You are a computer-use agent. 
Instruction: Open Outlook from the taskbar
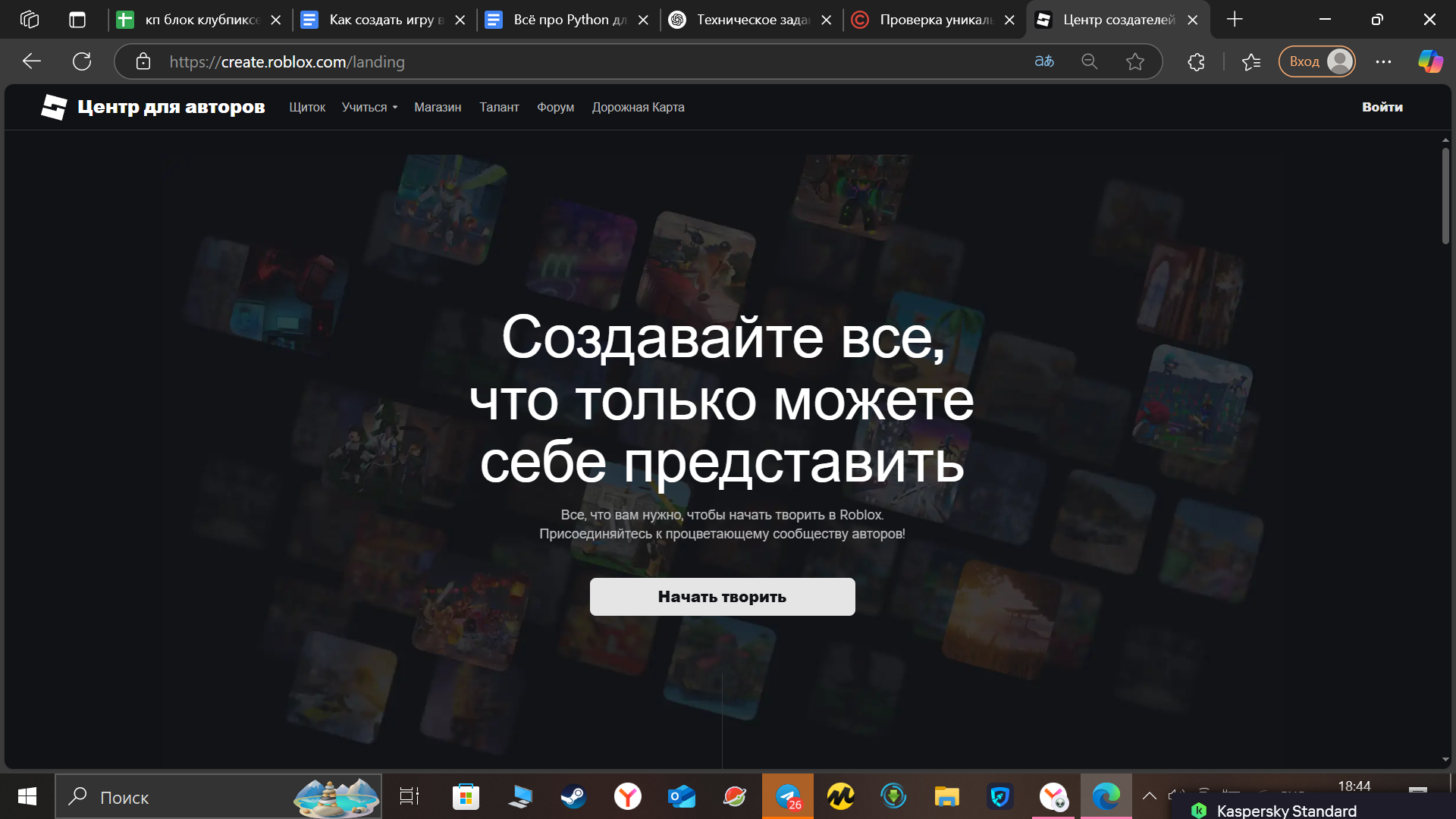click(682, 796)
